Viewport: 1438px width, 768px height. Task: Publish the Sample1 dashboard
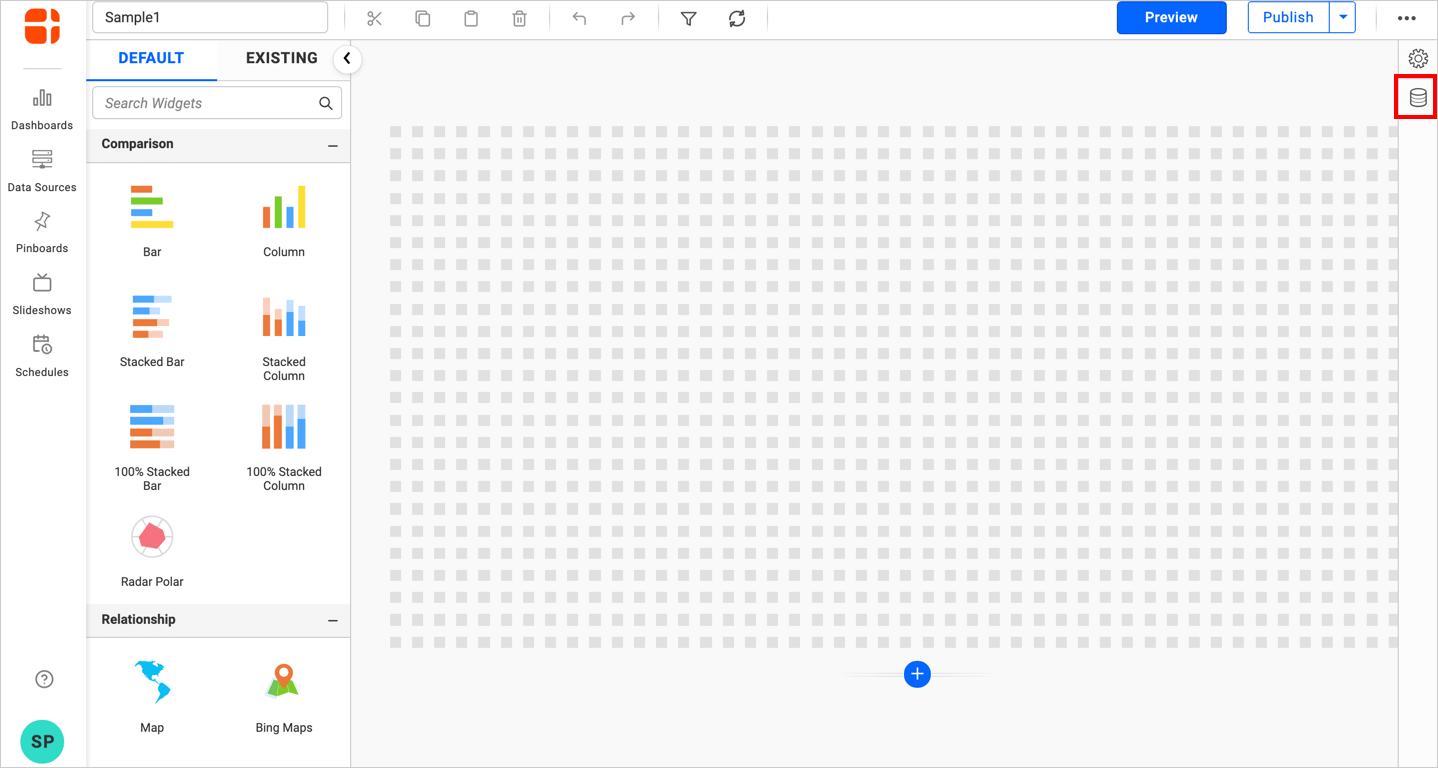pyautogui.click(x=1287, y=17)
